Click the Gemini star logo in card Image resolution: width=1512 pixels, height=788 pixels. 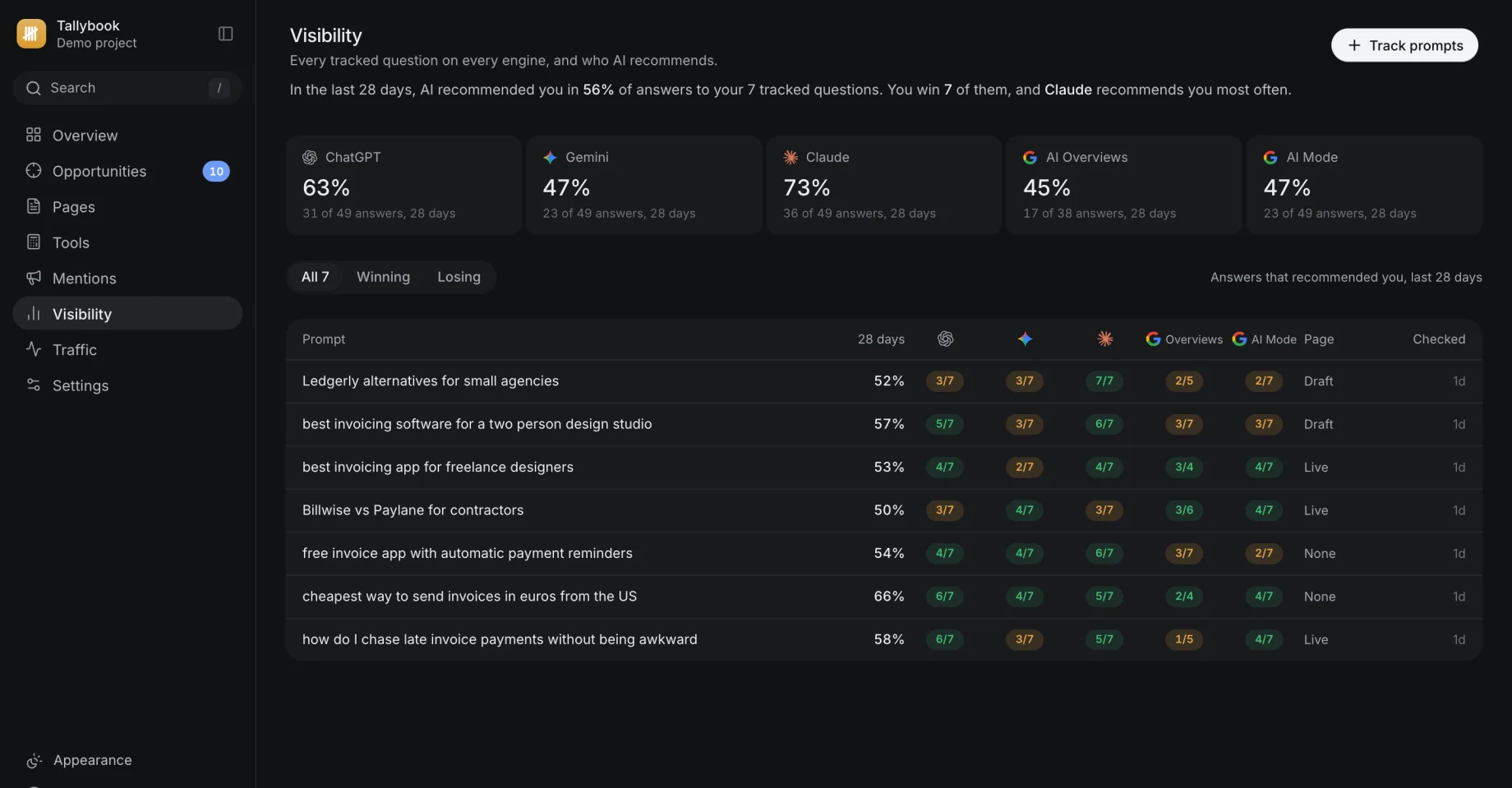550,157
